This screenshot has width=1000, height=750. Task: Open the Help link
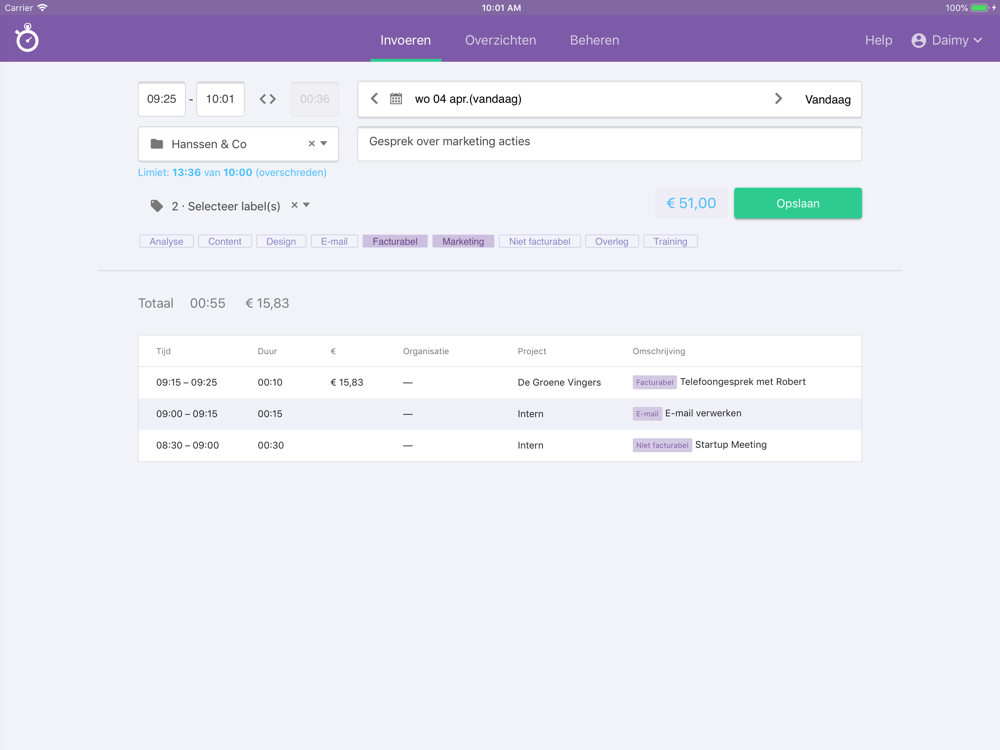[x=878, y=41]
